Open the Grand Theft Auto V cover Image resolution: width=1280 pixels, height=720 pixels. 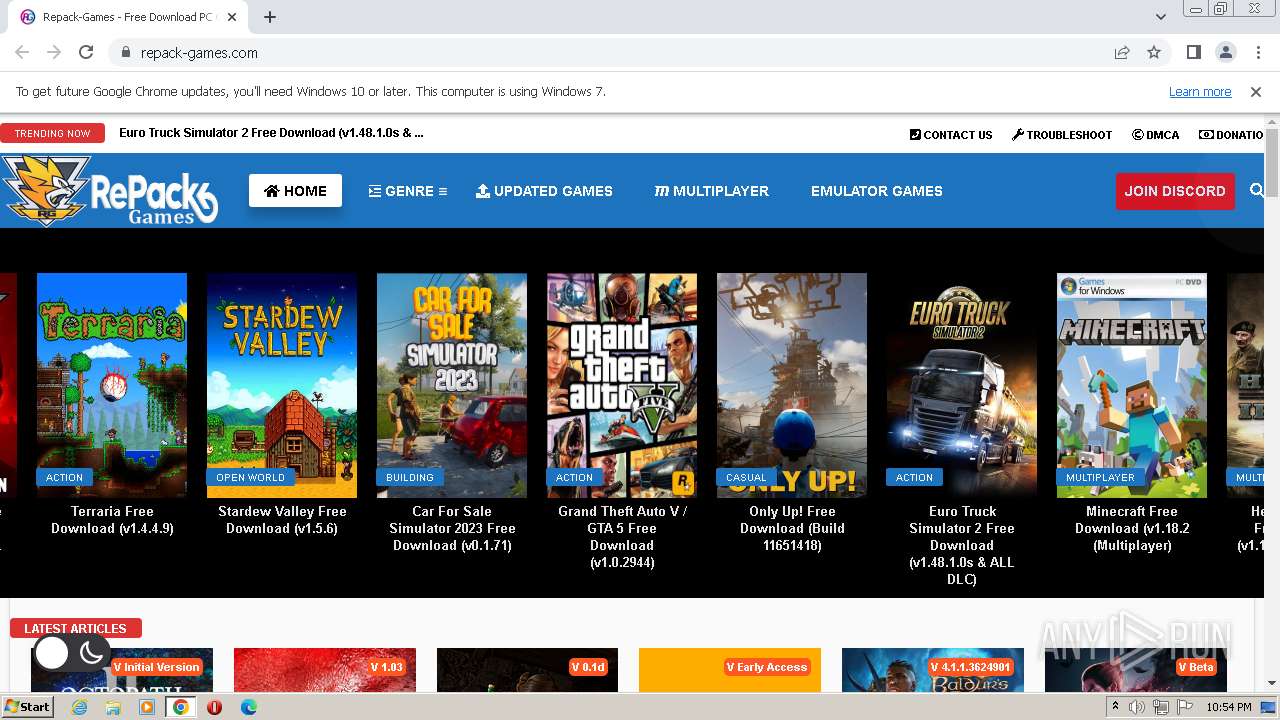coord(622,385)
